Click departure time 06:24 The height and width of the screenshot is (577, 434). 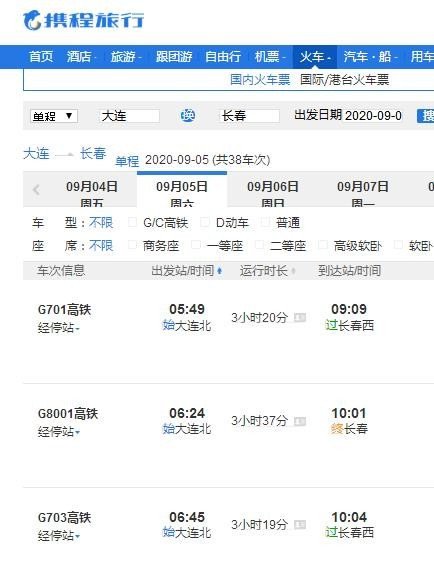click(187, 413)
